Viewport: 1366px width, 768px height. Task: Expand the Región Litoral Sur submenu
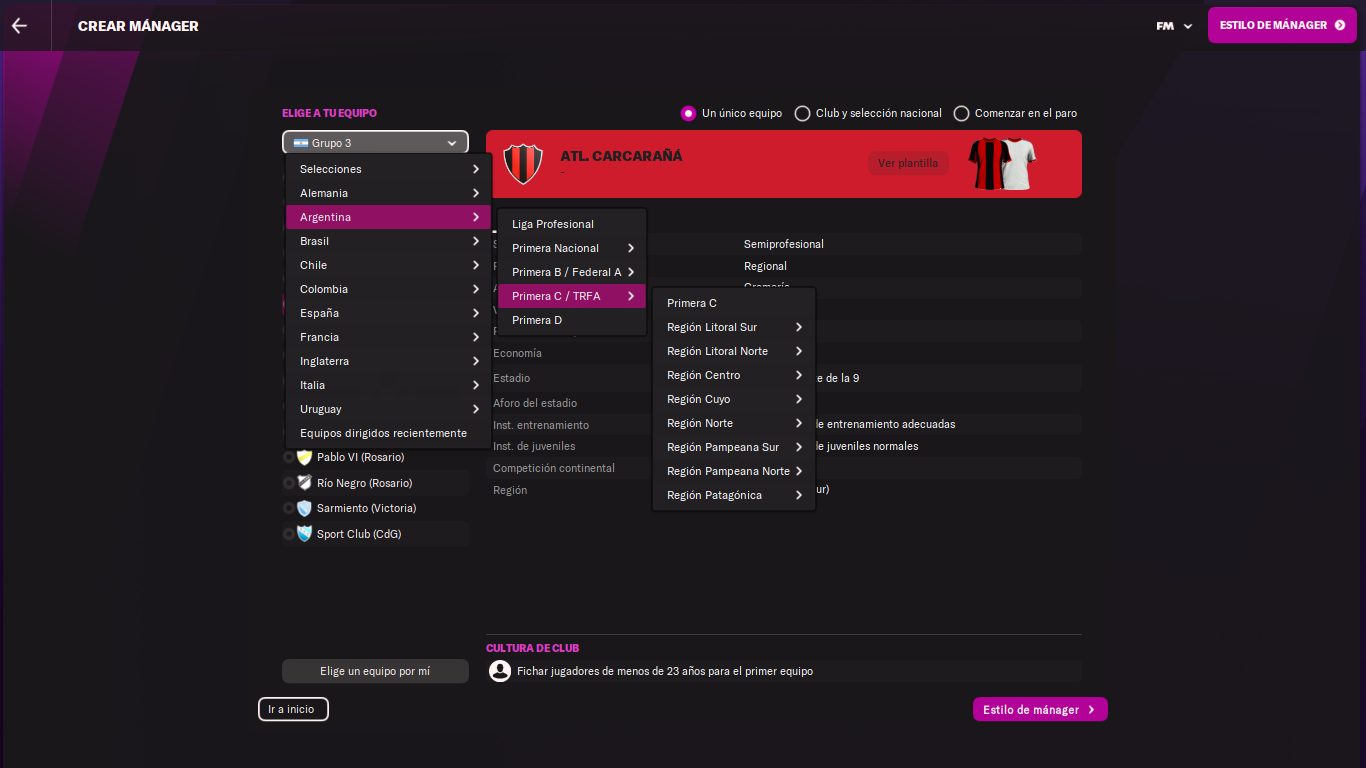click(x=734, y=327)
